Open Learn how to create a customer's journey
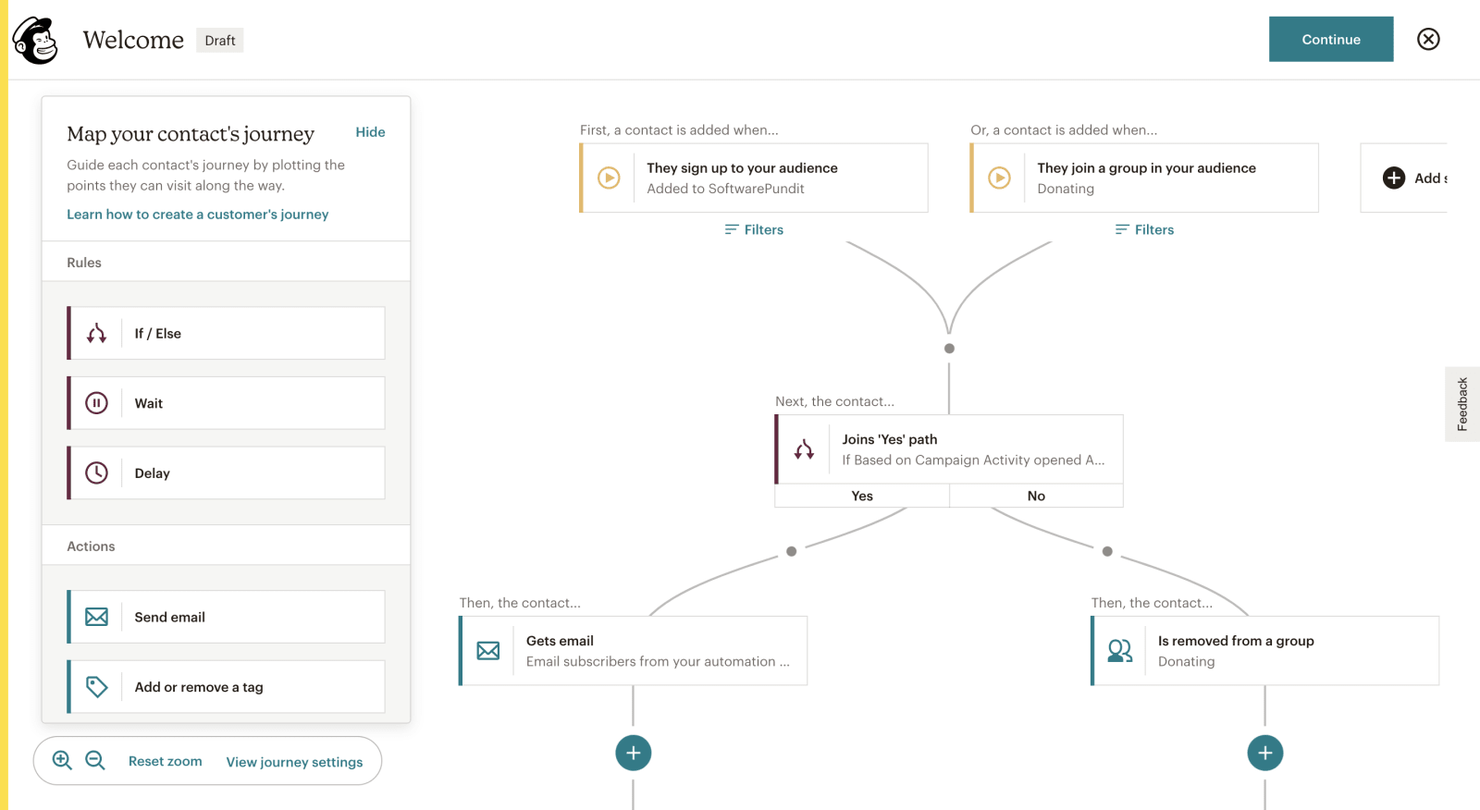This screenshot has width=1480, height=810. pos(197,214)
